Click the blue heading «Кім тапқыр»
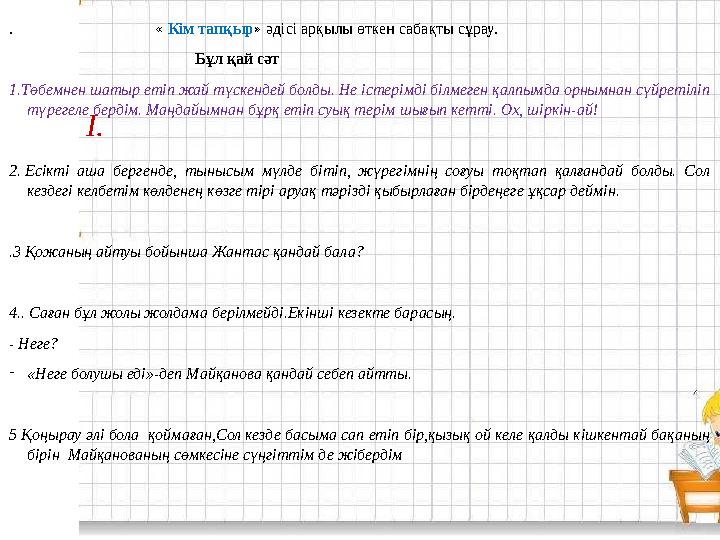720x540 pixels. tap(211, 29)
